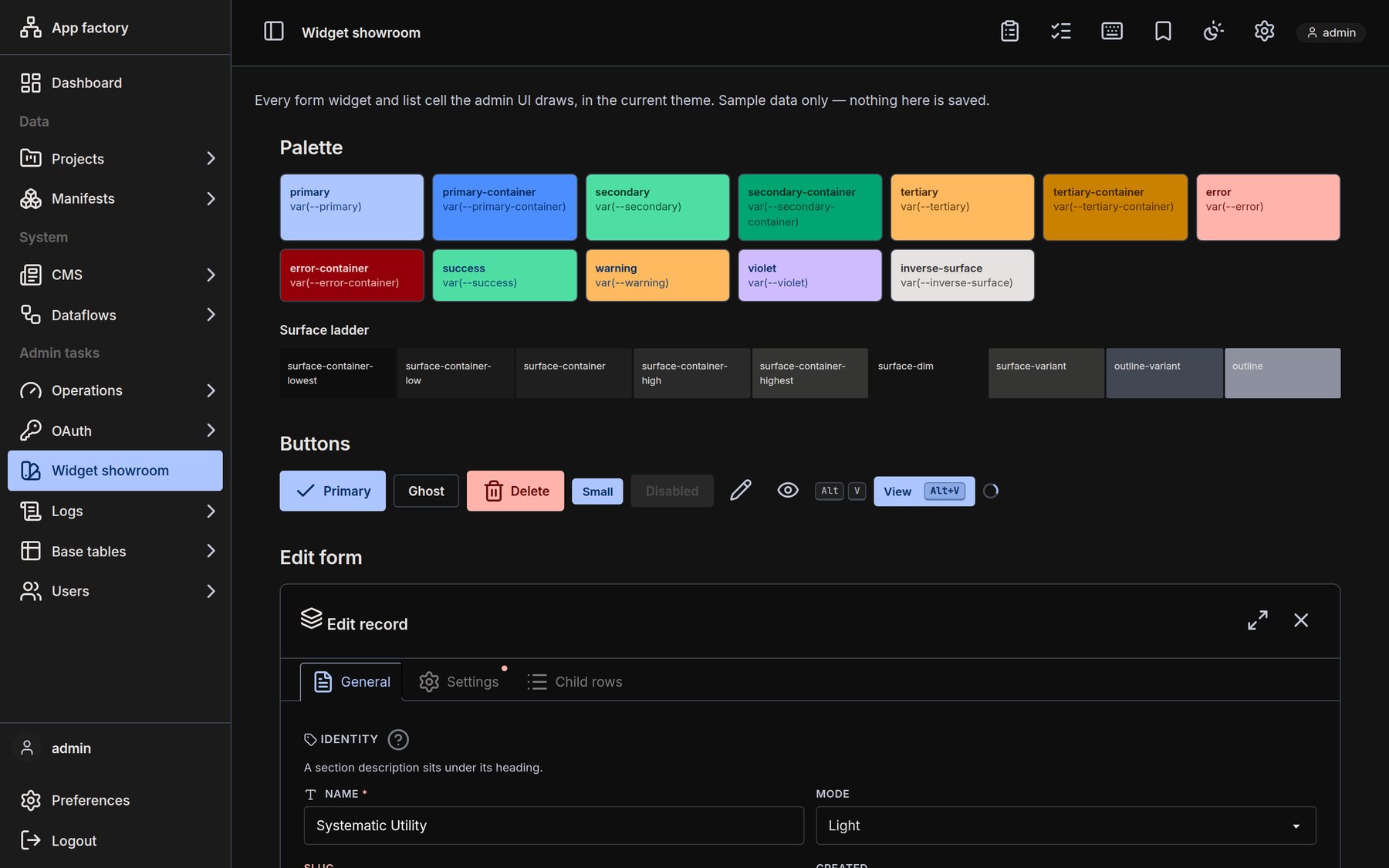
Task: Click the secondary-container palette swatch
Action: (x=809, y=207)
